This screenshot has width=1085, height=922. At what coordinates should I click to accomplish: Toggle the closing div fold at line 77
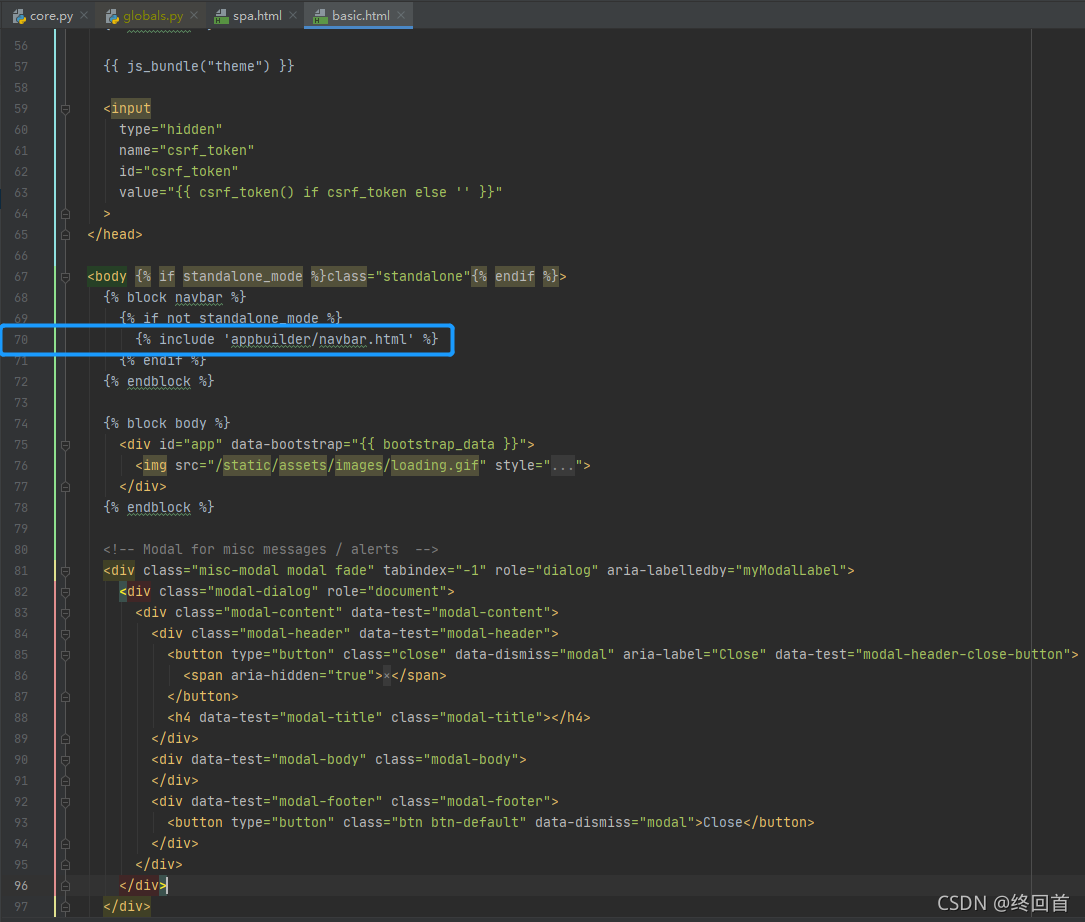65,487
